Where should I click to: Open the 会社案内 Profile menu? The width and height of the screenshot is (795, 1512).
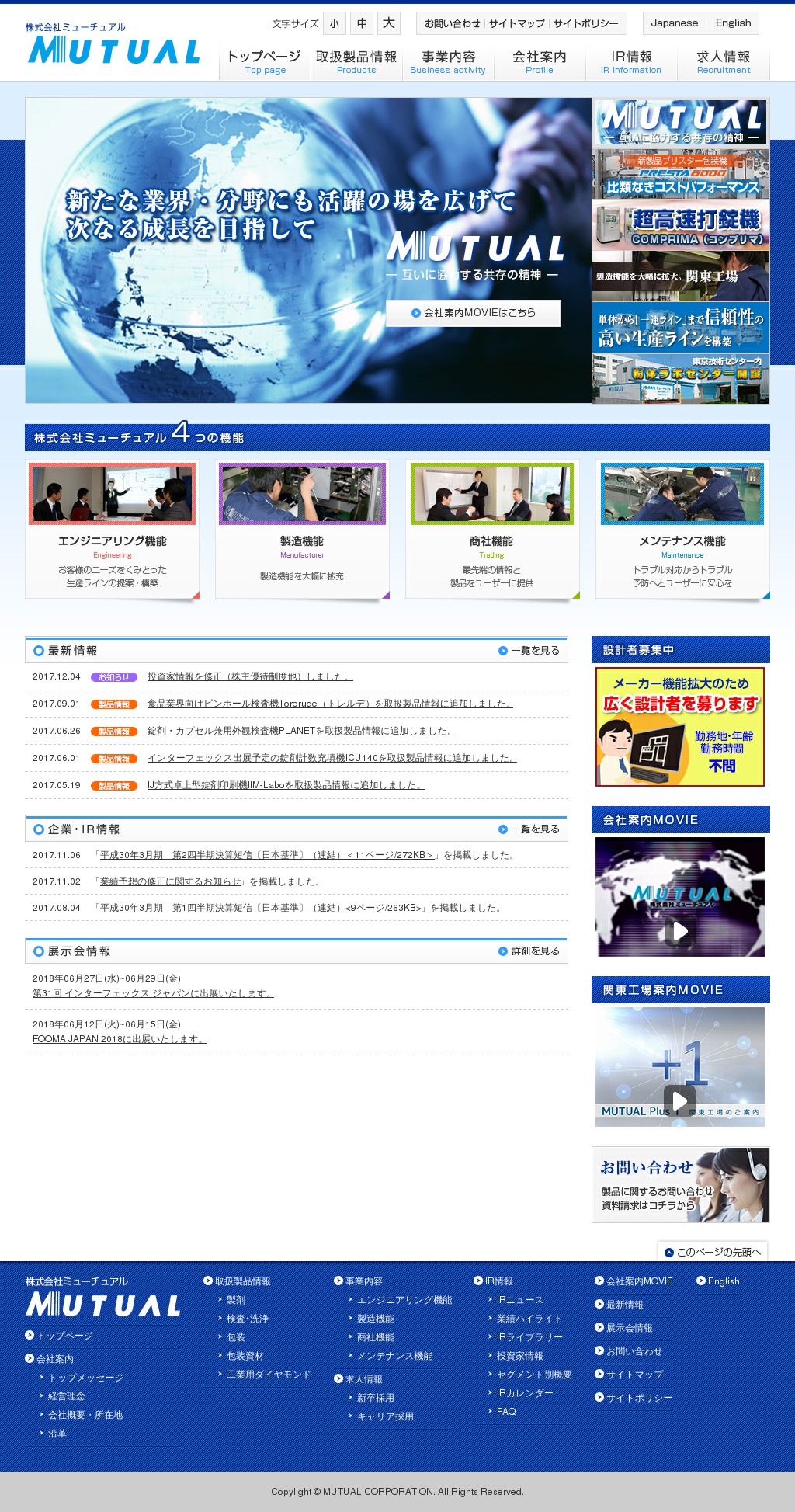tap(540, 62)
